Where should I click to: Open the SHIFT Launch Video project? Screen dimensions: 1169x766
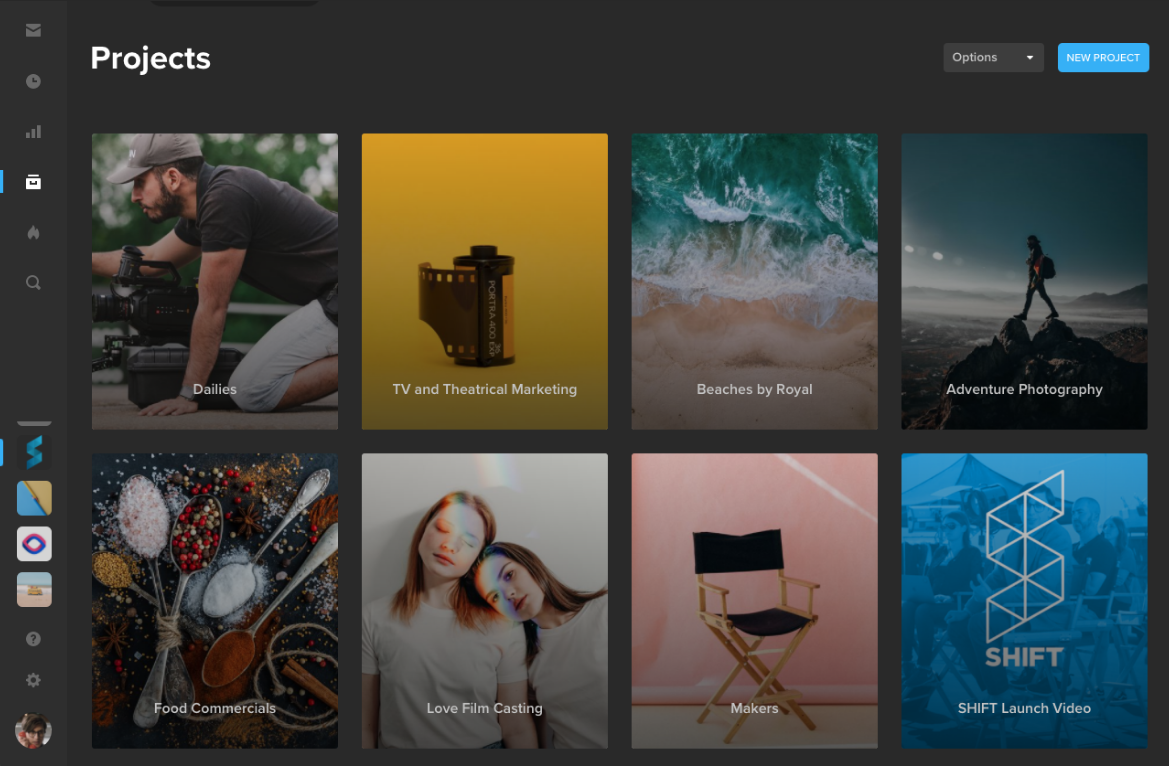click(x=1024, y=600)
